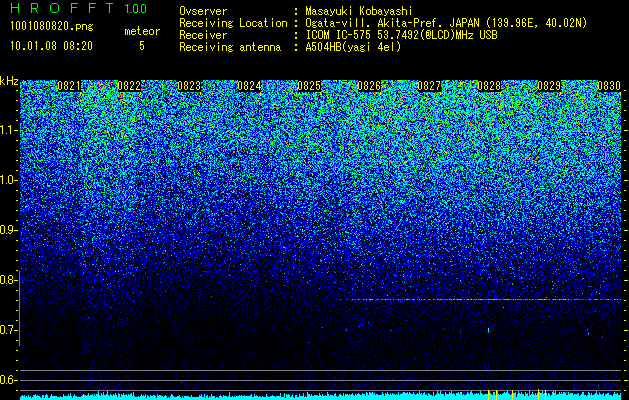
Task: Click the bright meteor echo dot near 0828
Action: [488, 330]
